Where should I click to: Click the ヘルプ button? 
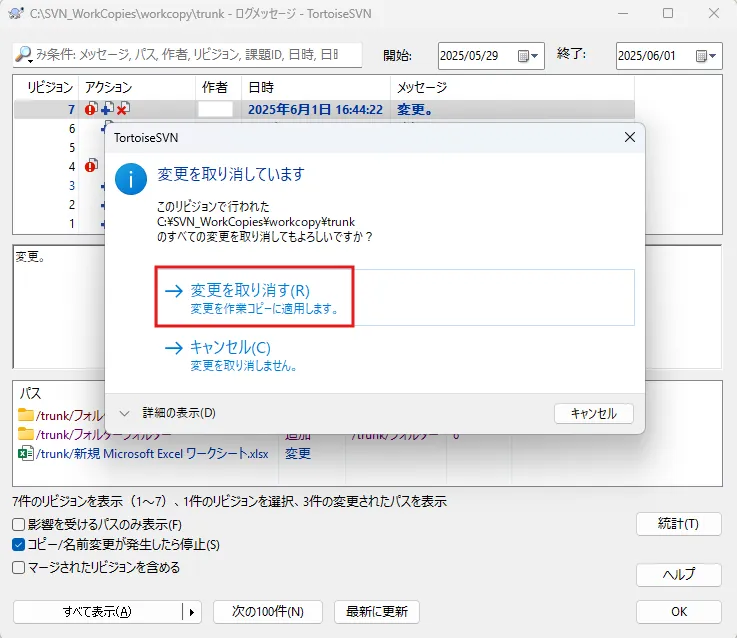click(679, 575)
